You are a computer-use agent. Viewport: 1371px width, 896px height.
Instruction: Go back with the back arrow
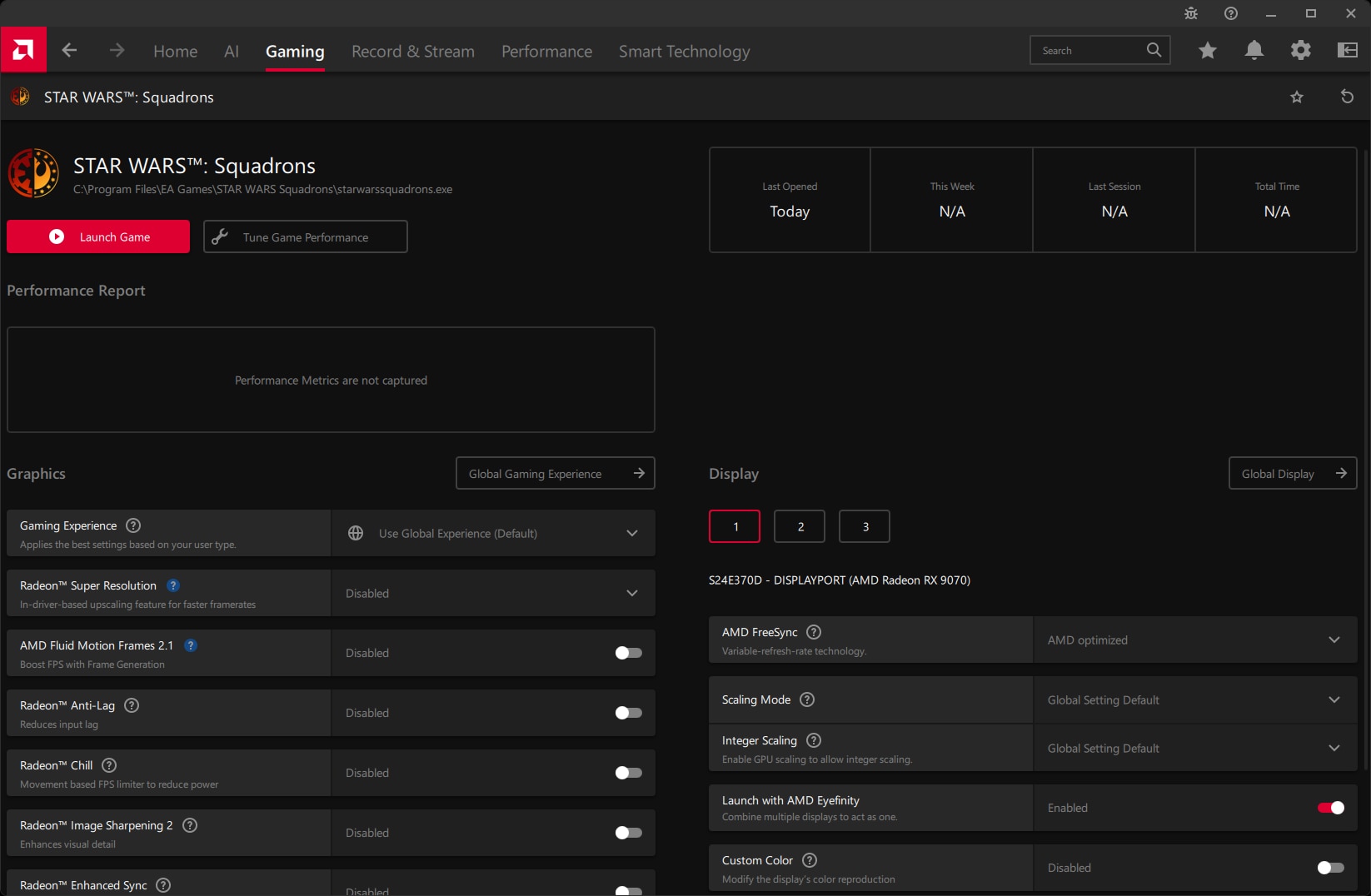(x=70, y=51)
